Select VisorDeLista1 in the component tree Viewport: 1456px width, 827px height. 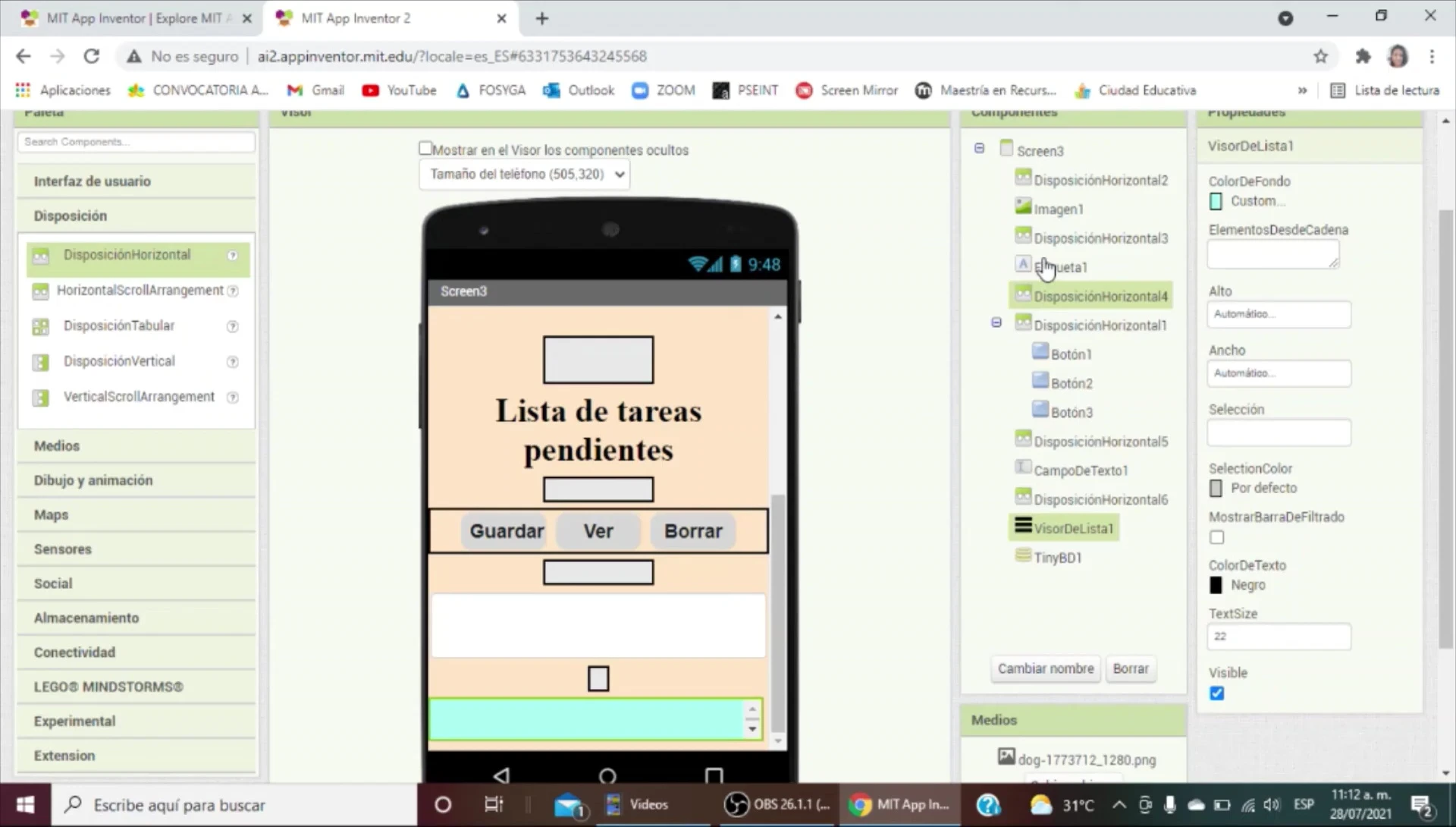pos(1073,529)
